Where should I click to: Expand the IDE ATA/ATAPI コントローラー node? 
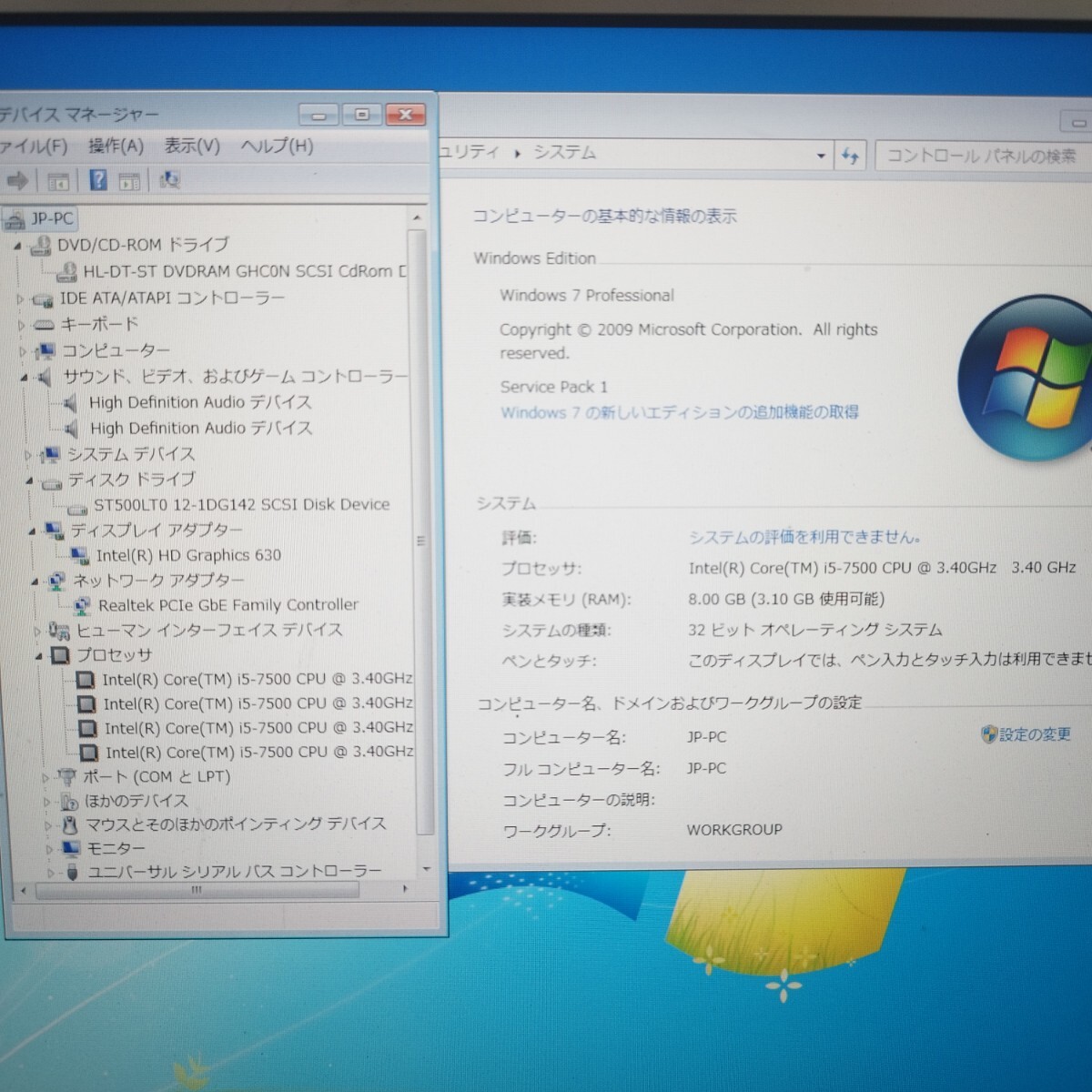20,298
